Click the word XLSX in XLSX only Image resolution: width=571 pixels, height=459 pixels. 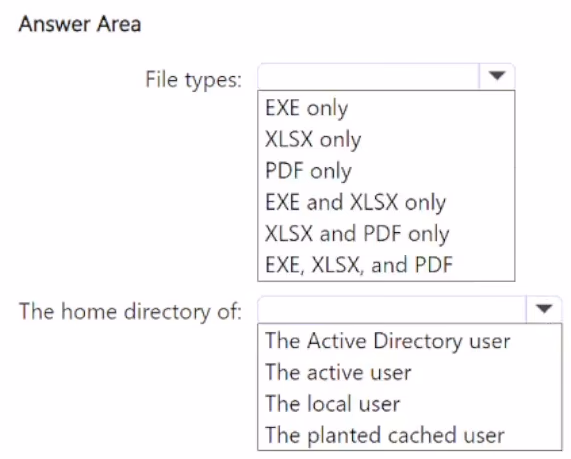(289, 139)
